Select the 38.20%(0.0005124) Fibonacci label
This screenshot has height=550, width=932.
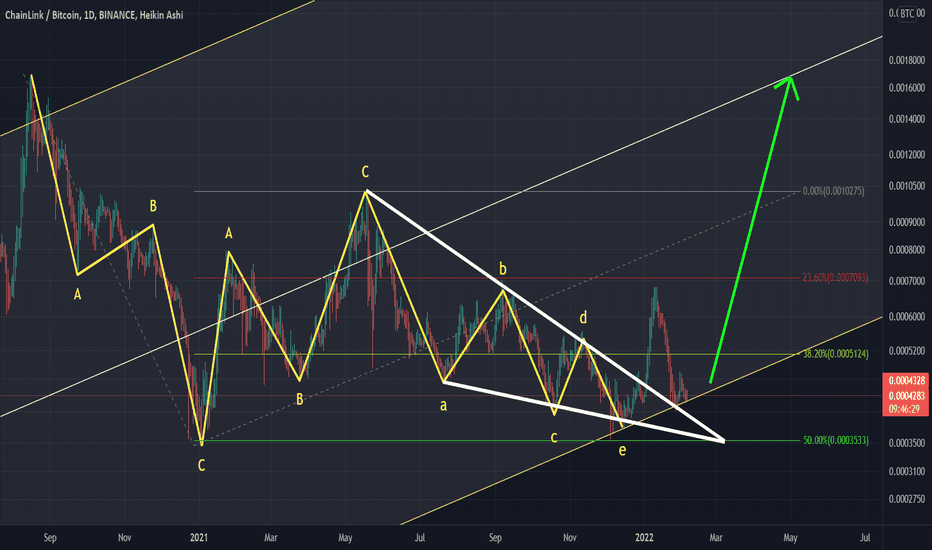coord(836,354)
